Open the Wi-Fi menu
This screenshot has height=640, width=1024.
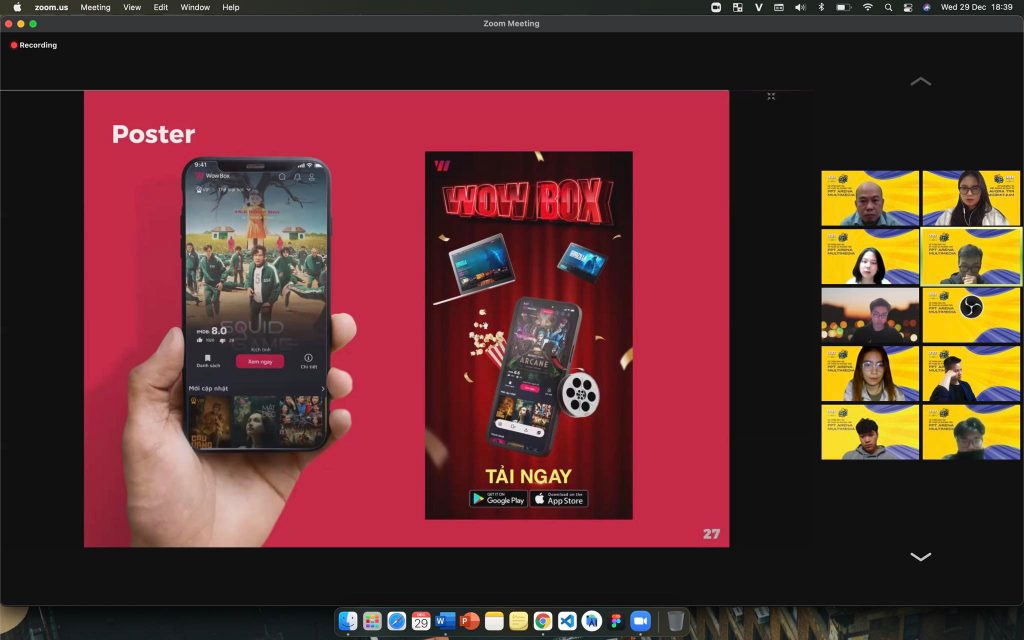tap(868, 7)
